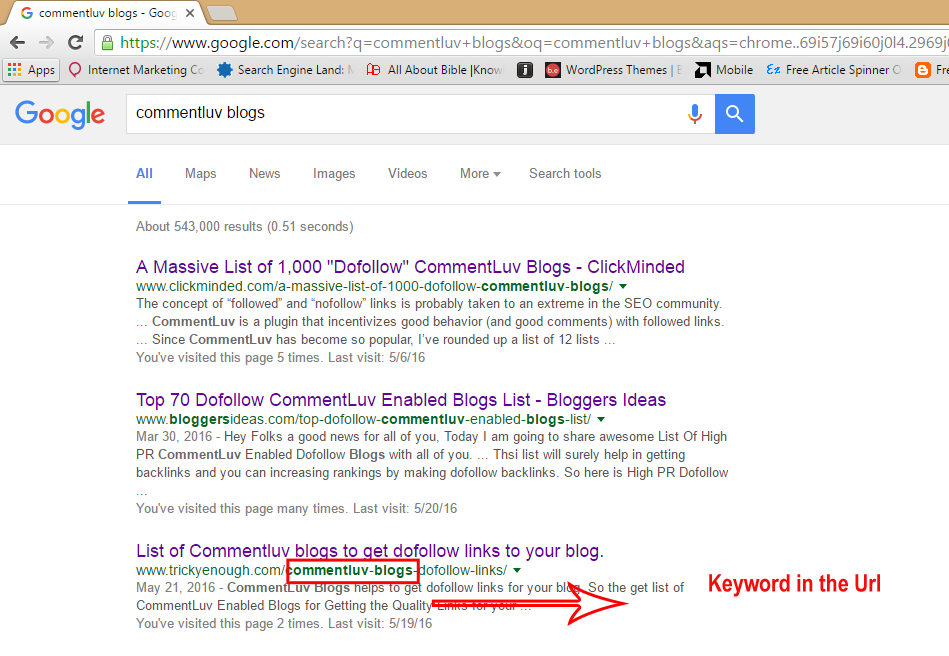Open Internet Marketing bookmark
This screenshot has height=656, width=949.
tap(136, 70)
